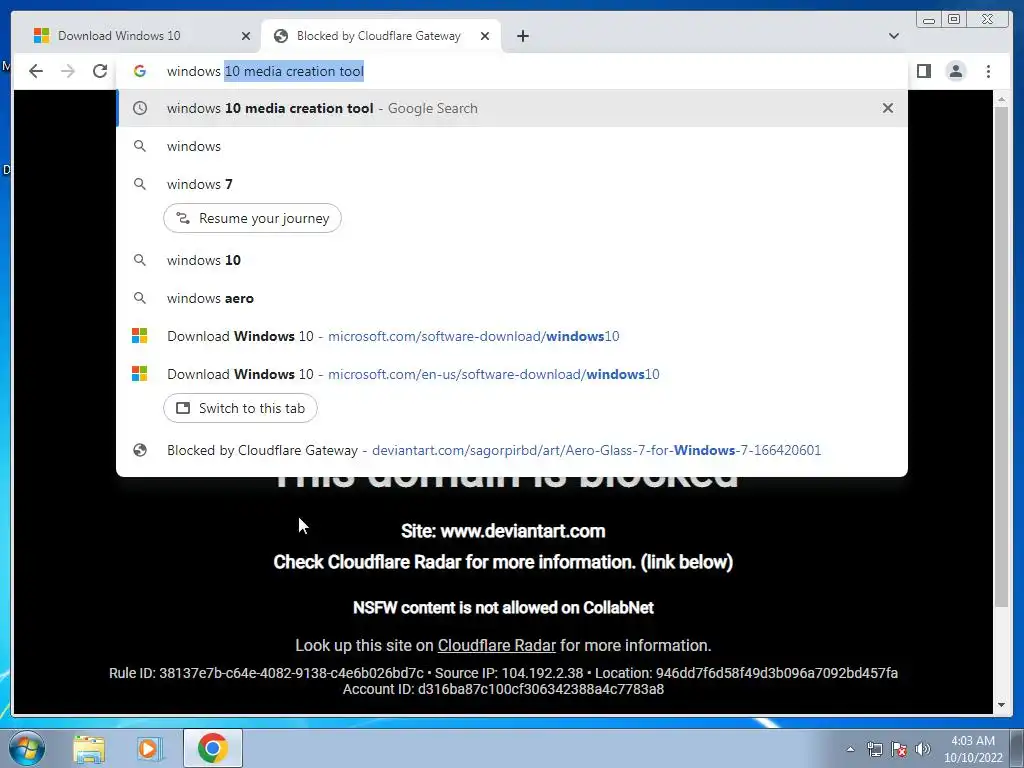Click the Resume your journey chip
1024x768 pixels.
click(x=252, y=218)
